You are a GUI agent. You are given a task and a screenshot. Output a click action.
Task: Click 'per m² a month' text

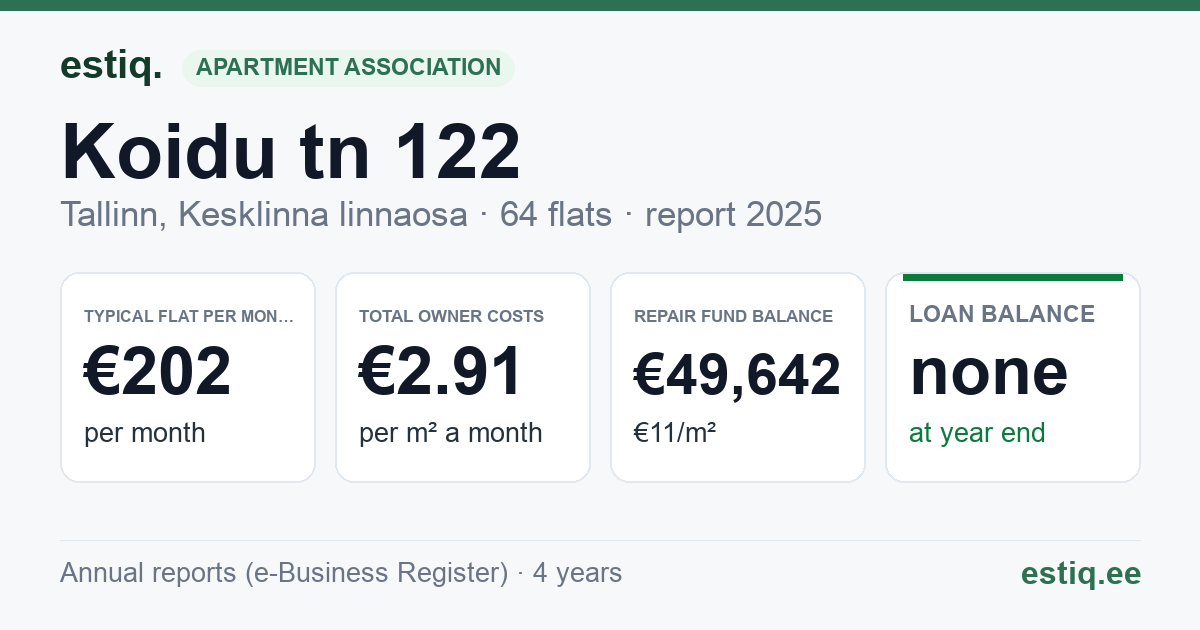451,433
